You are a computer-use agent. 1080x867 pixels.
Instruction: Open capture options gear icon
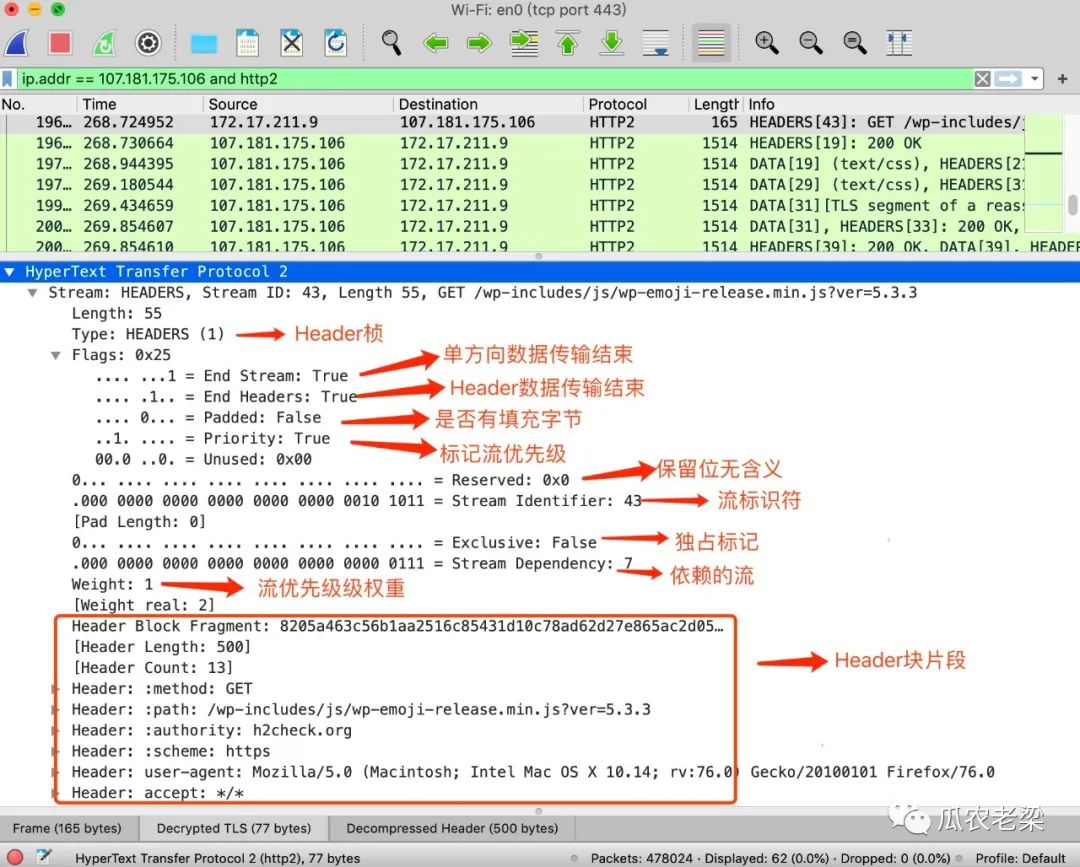pos(148,43)
